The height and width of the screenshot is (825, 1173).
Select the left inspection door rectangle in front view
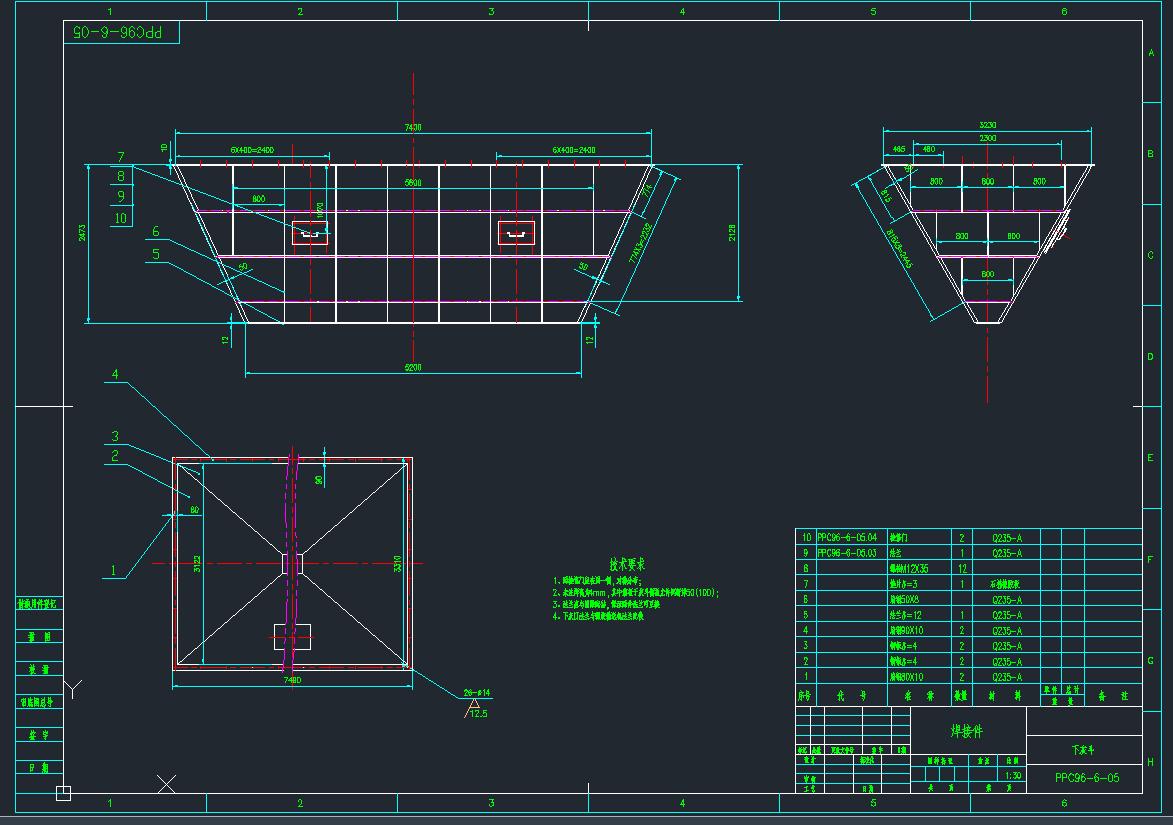[310, 233]
